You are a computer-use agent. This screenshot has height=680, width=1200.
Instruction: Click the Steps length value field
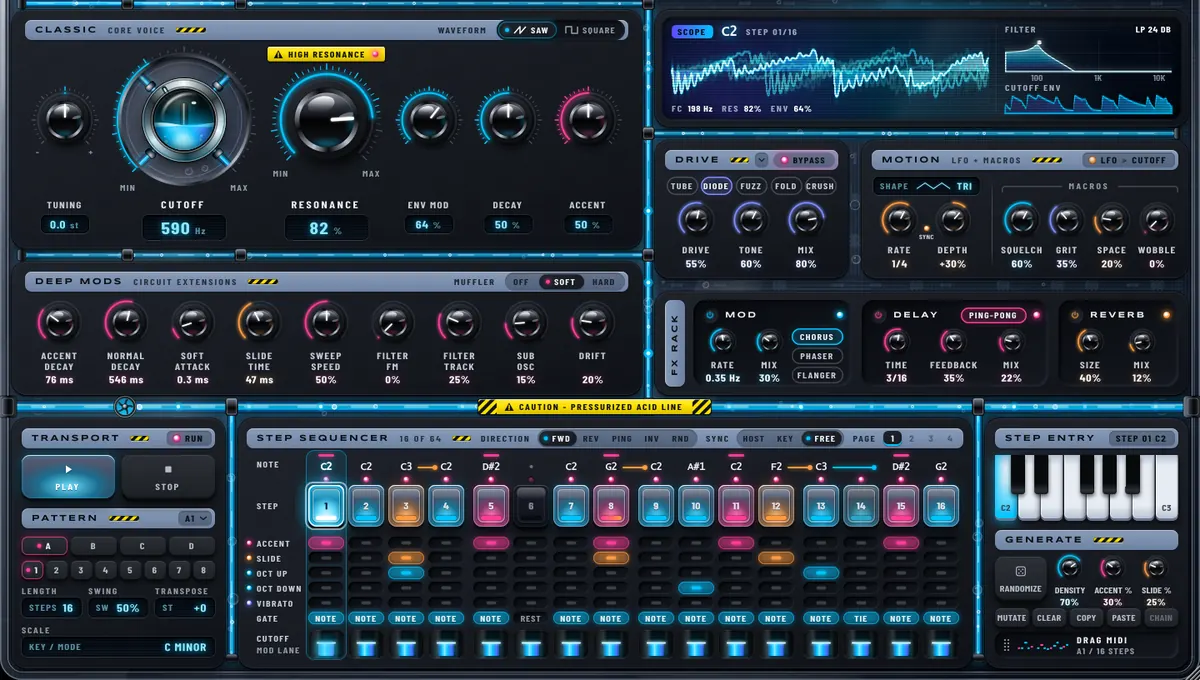coord(51,608)
